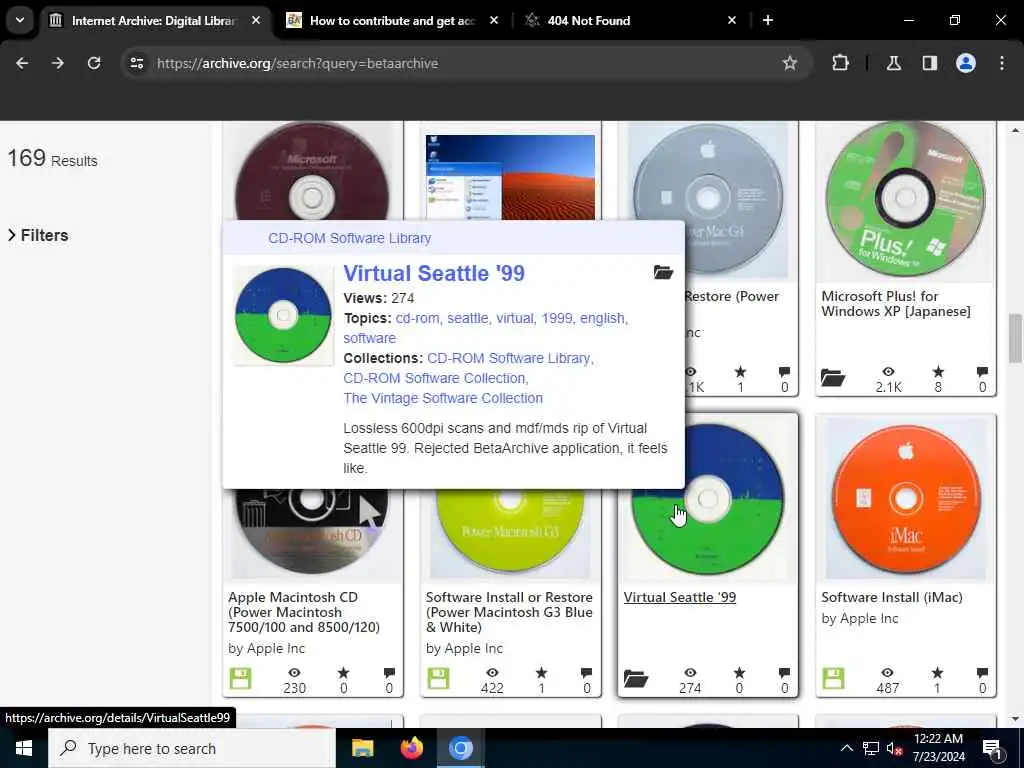Open the browser extensions puzzle icon
Screen dimensions: 1024x768
coord(840,63)
